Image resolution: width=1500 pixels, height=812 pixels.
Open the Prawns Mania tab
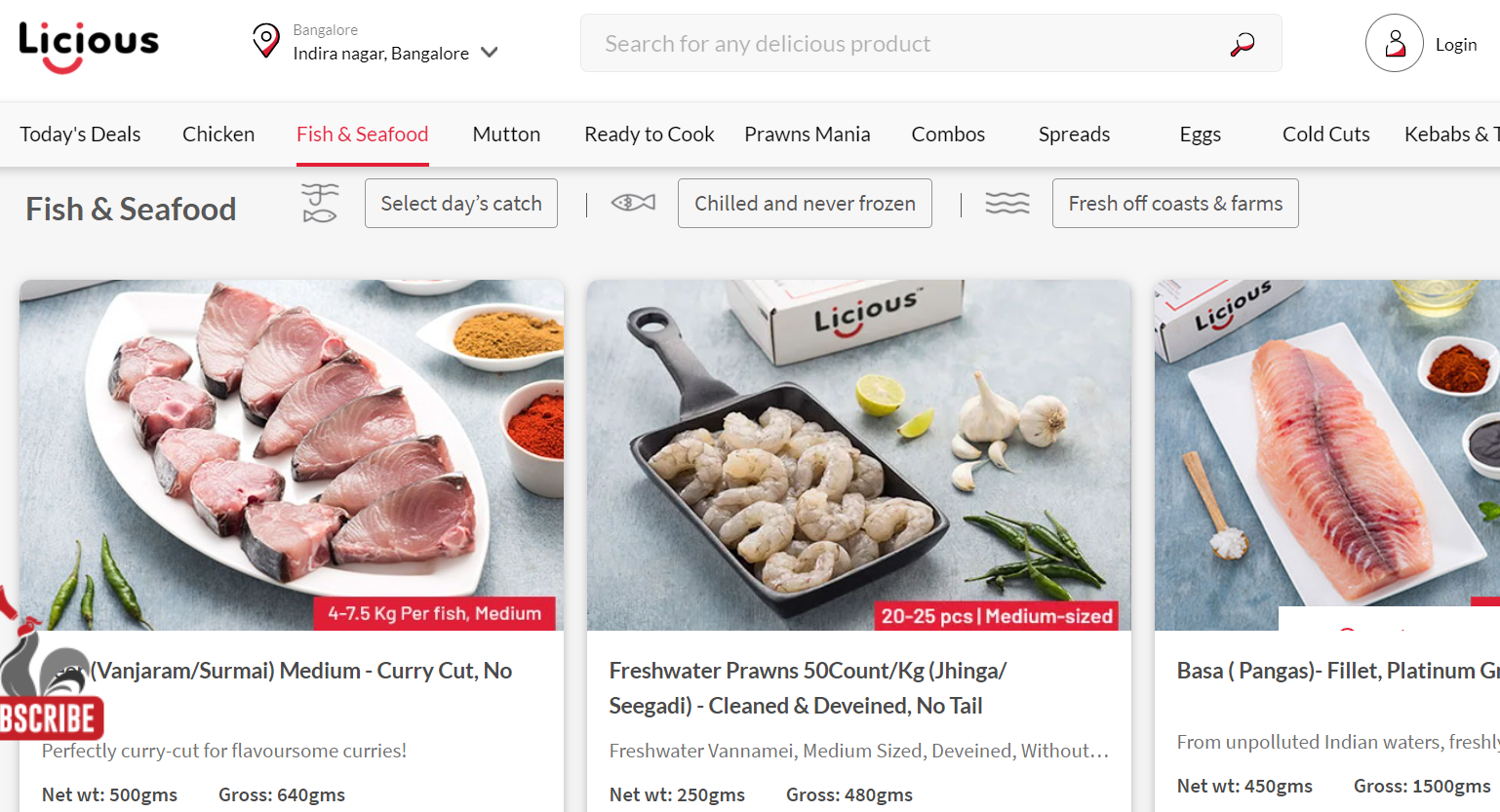coord(807,135)
